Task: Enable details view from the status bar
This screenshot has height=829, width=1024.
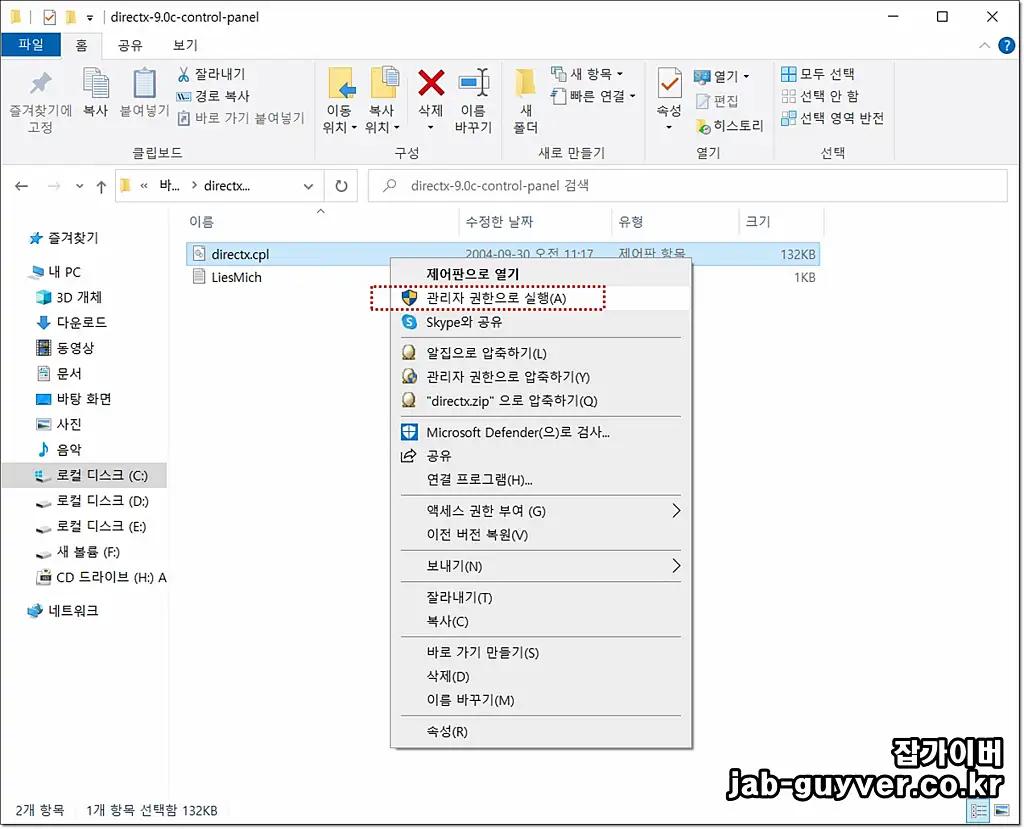Action: pyautogui.click(x=978, y=811)
